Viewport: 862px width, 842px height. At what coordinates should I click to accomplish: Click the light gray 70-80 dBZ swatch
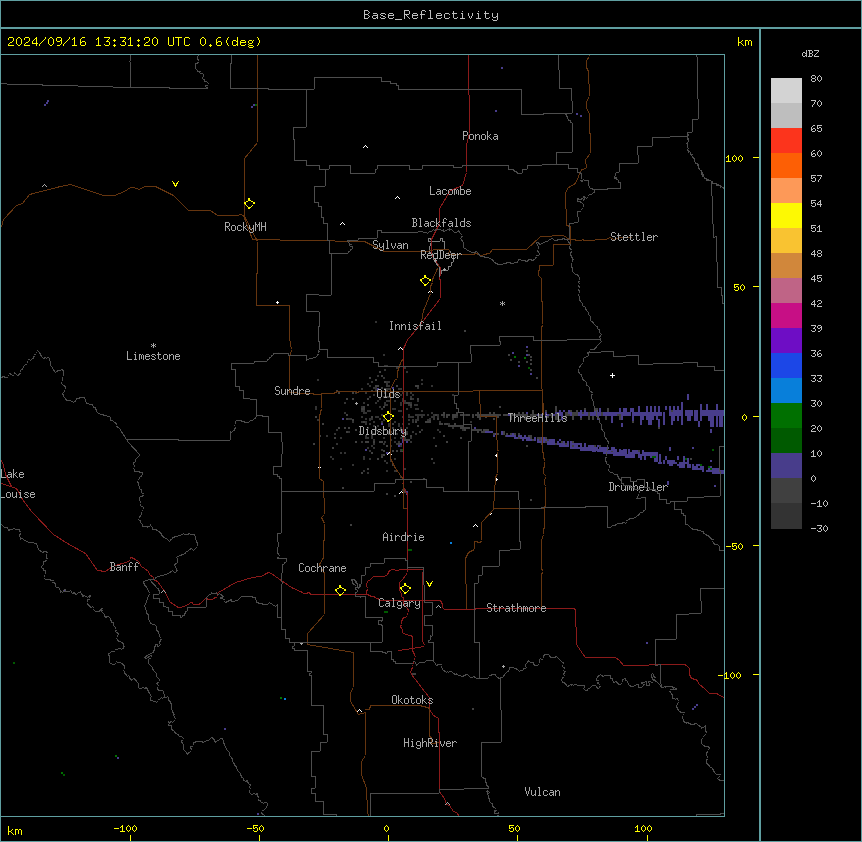pos(786,91)
